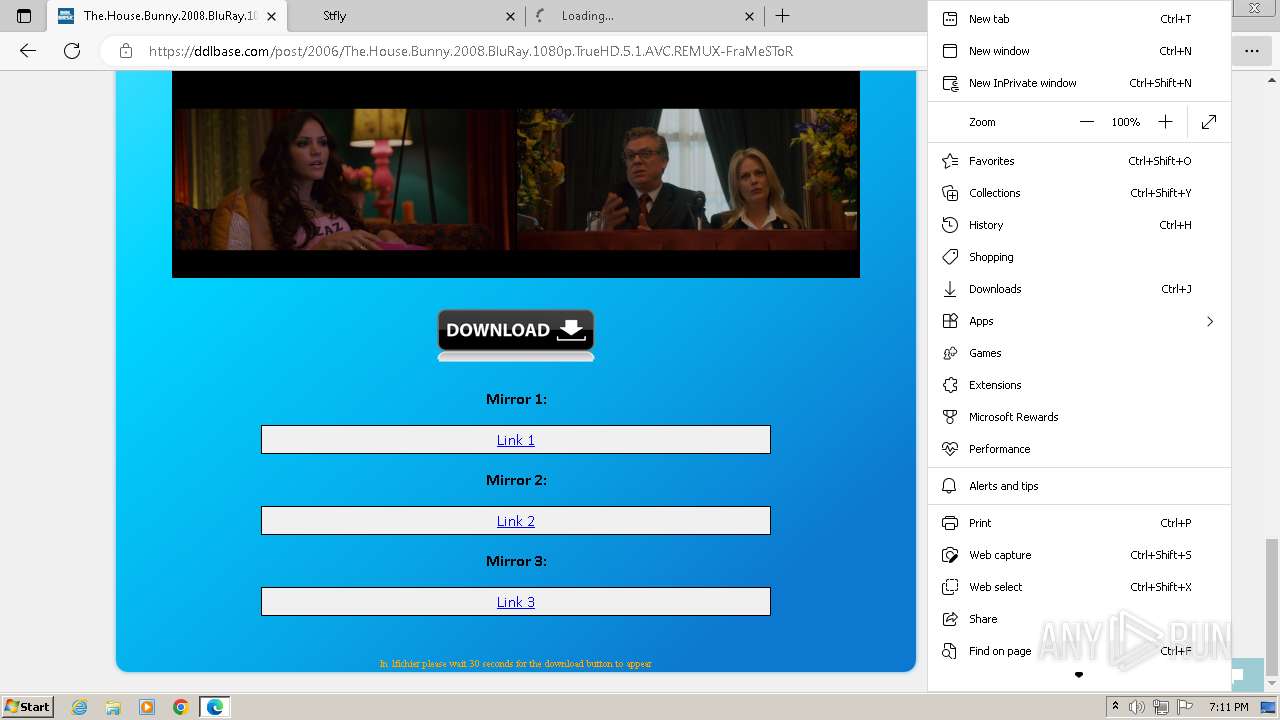Viewport: 1280px width, 720px height.
Task: Click the Web capture icon
Action: (950, 555)
